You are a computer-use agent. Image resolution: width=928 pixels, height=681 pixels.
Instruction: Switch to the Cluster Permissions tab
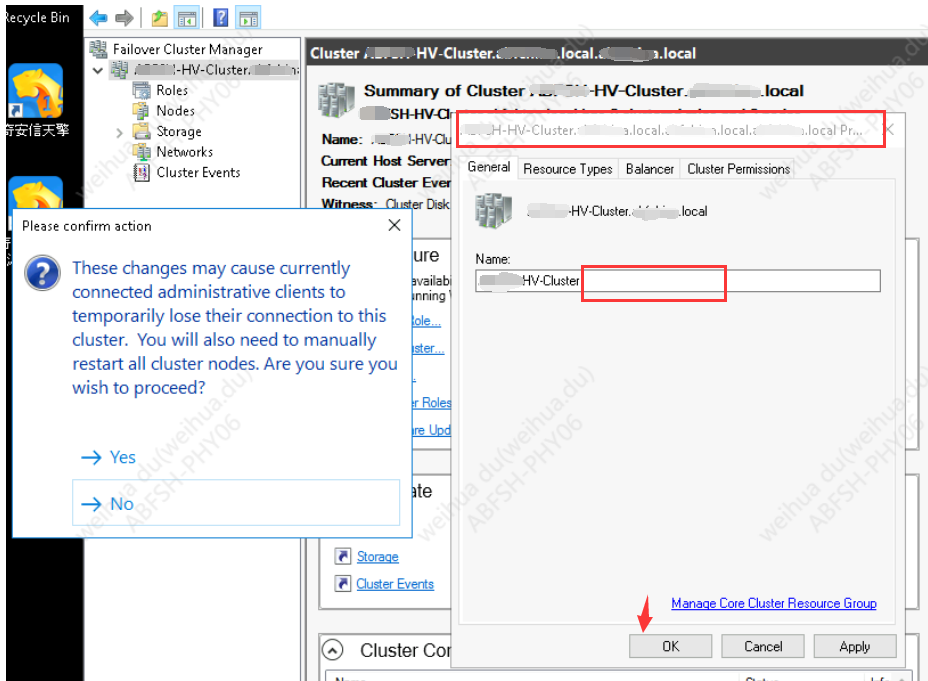pyautogui.click(x=738, y=169)
